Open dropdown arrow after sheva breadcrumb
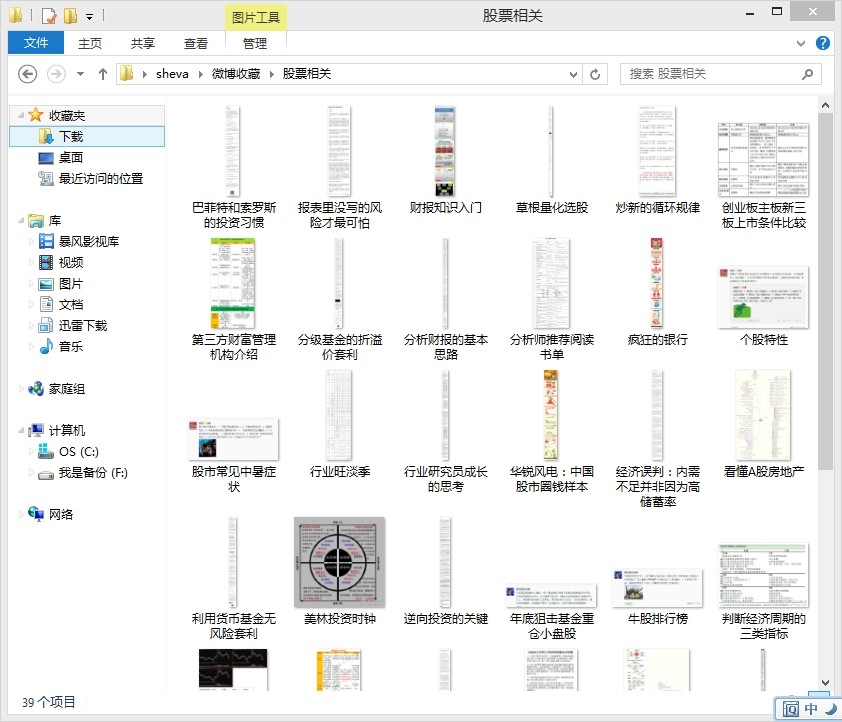 click(x=200, y=74)
